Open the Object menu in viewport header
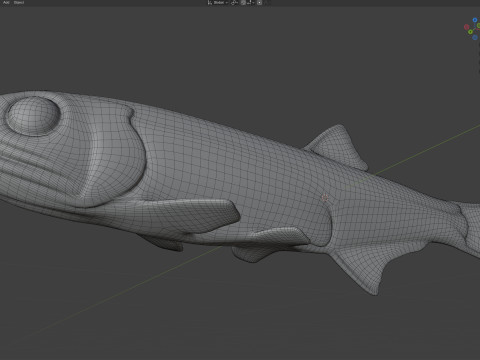This screenshot has width=480, height=360. (x=19, y=2)
